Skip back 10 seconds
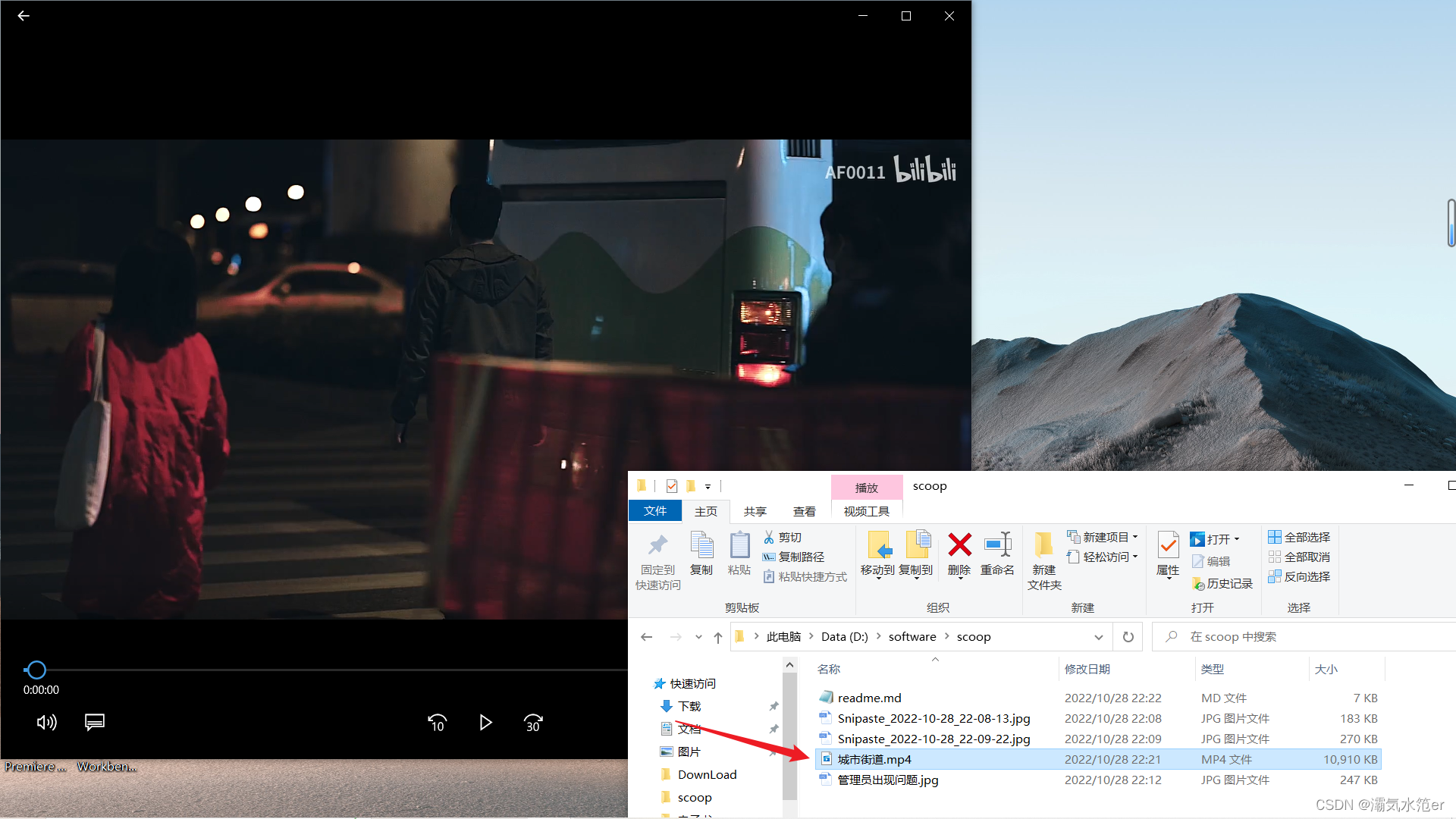The width and height of the screenshot is (1456, 819). tap(438, 723)
